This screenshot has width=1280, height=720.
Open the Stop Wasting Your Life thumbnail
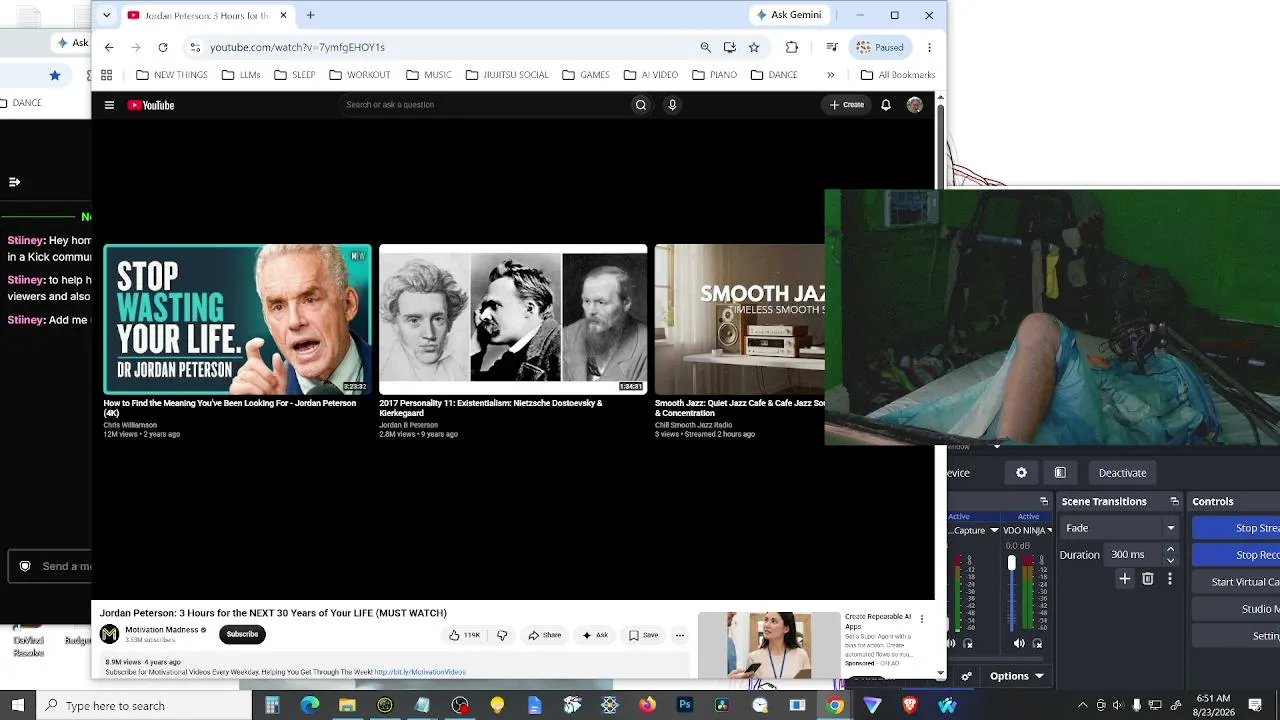pos(237,319)
